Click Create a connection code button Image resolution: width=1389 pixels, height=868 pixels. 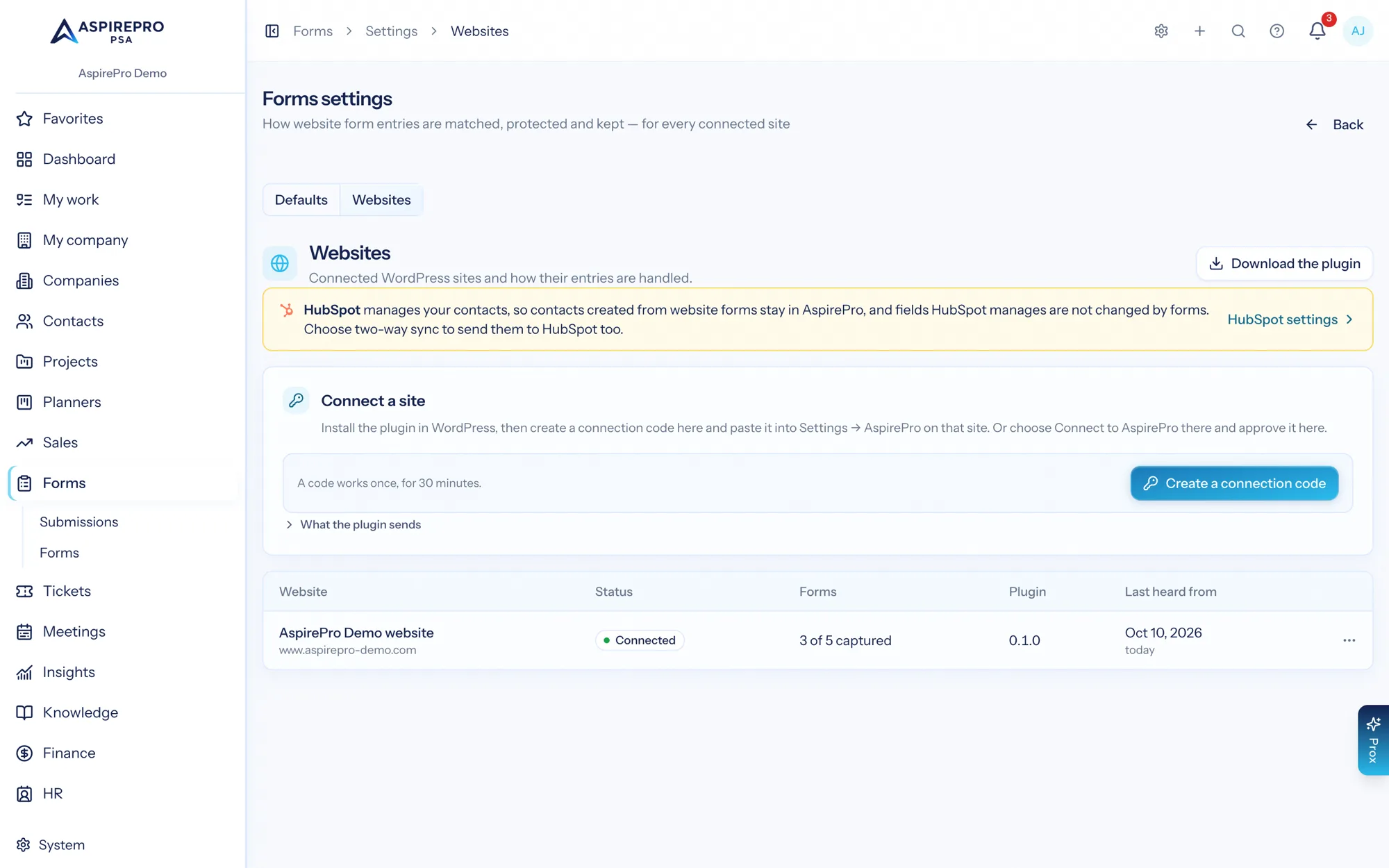pyautogui.click(x=1234, y=483)
